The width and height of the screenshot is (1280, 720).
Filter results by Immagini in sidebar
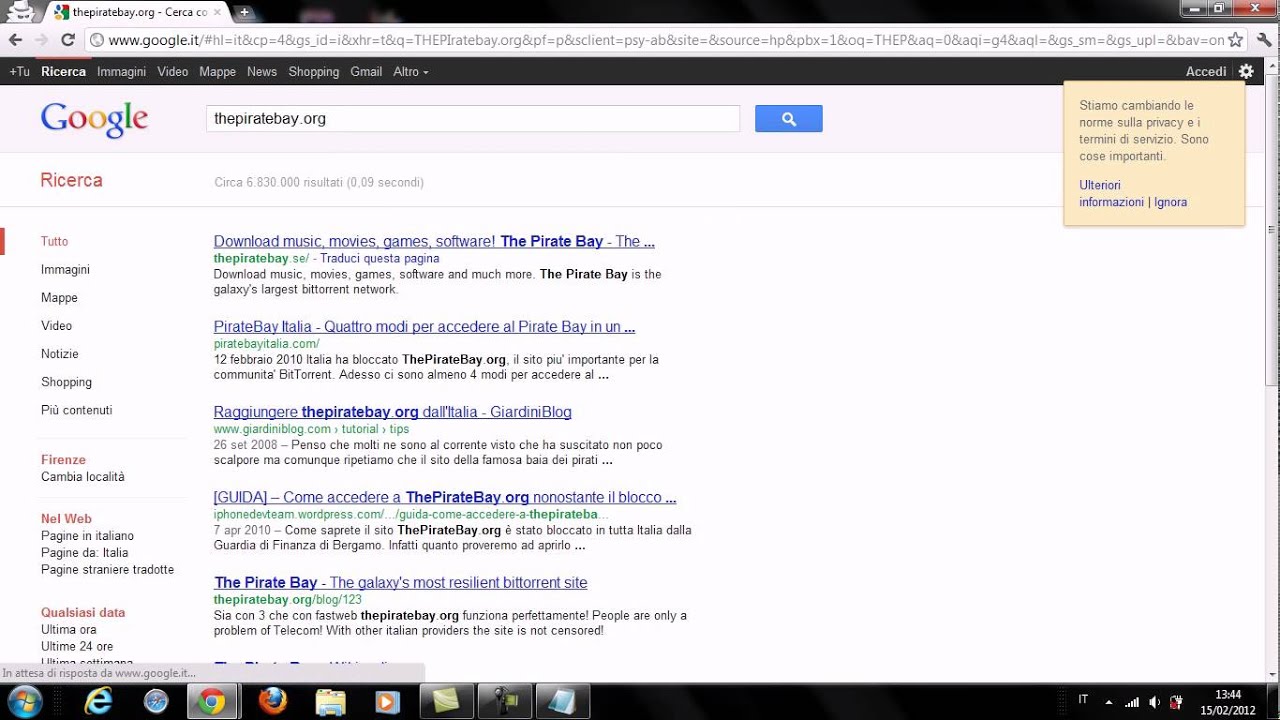[65, 269]
